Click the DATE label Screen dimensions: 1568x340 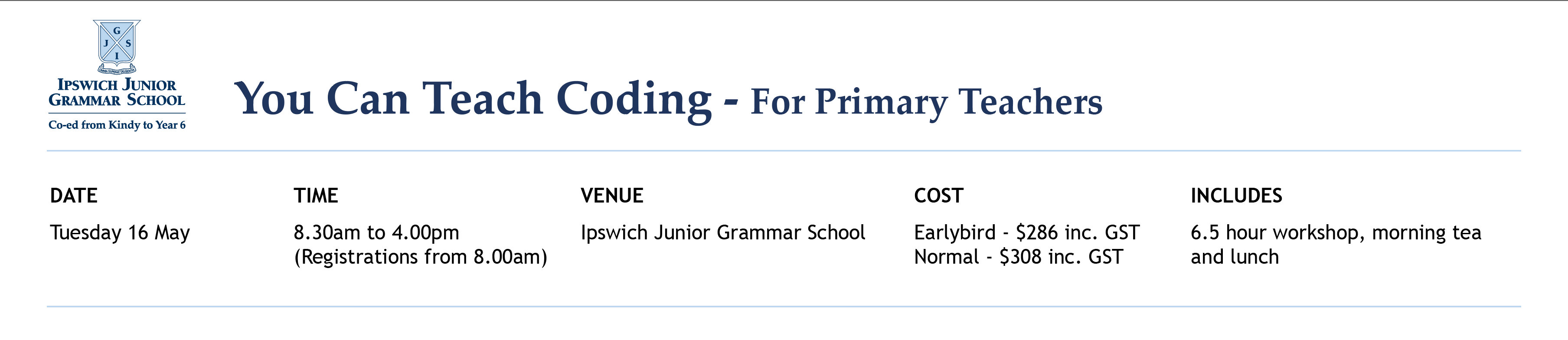click(x=74, y=196)
